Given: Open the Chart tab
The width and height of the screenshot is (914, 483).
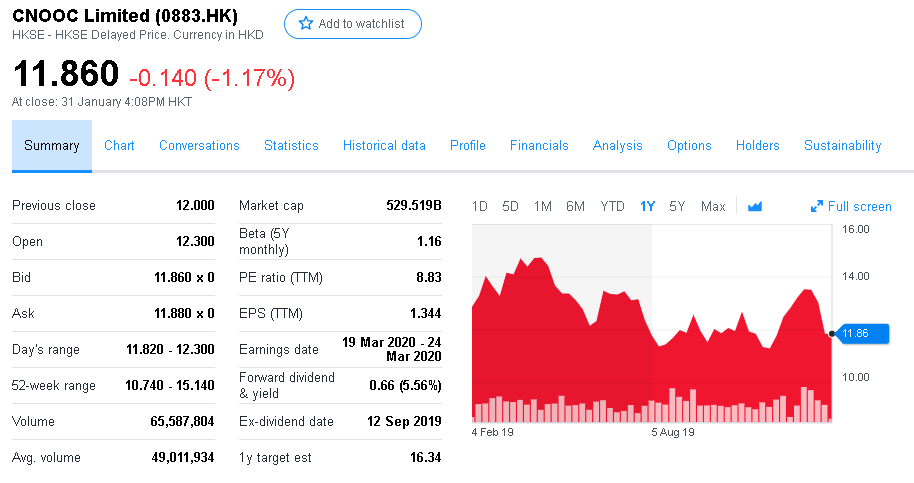Looking at the screenshot, I should coord(119,146).
